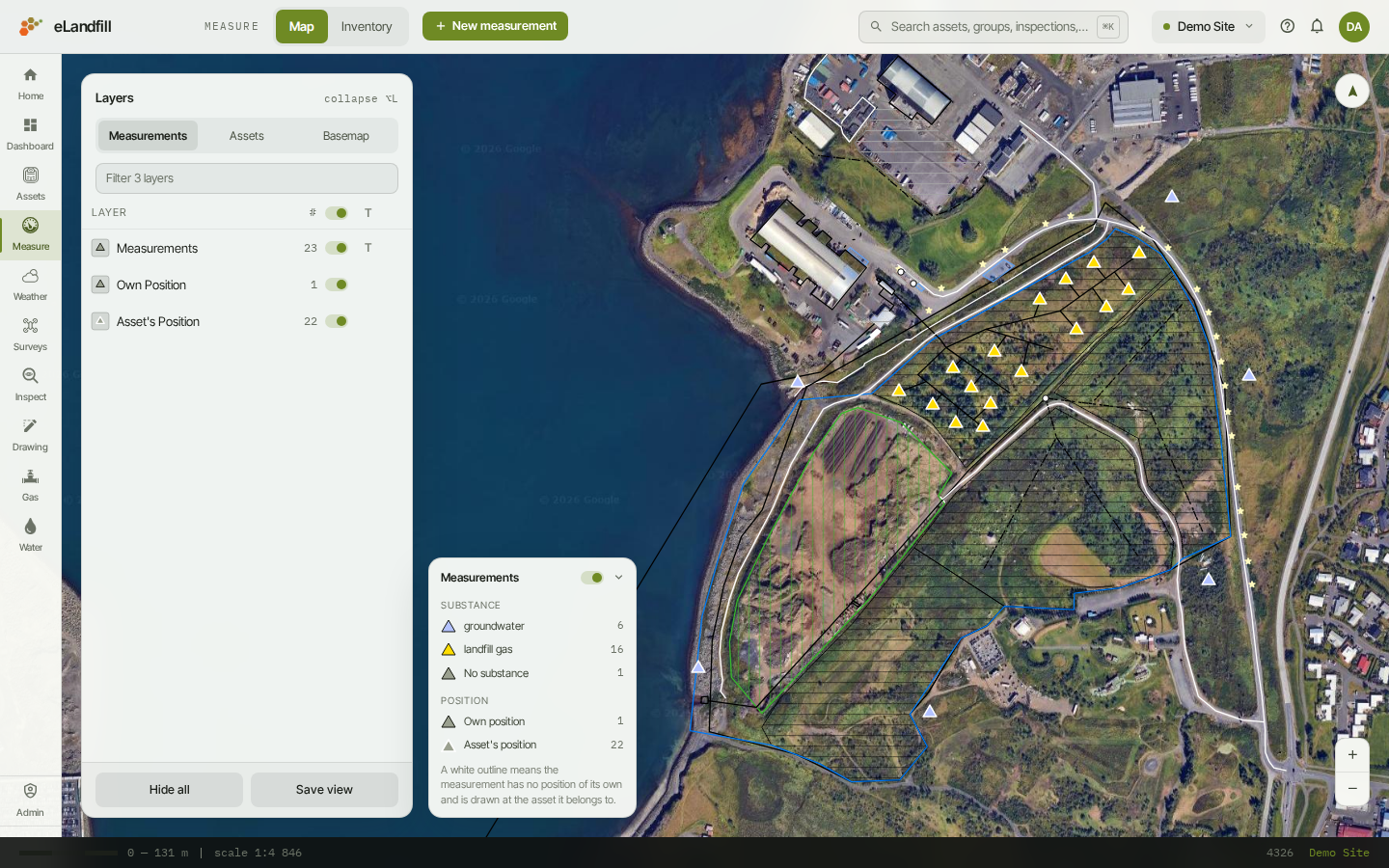Expand the Own Position layer symbol icon
The image size is (1389, 868).
pos(100,285)
